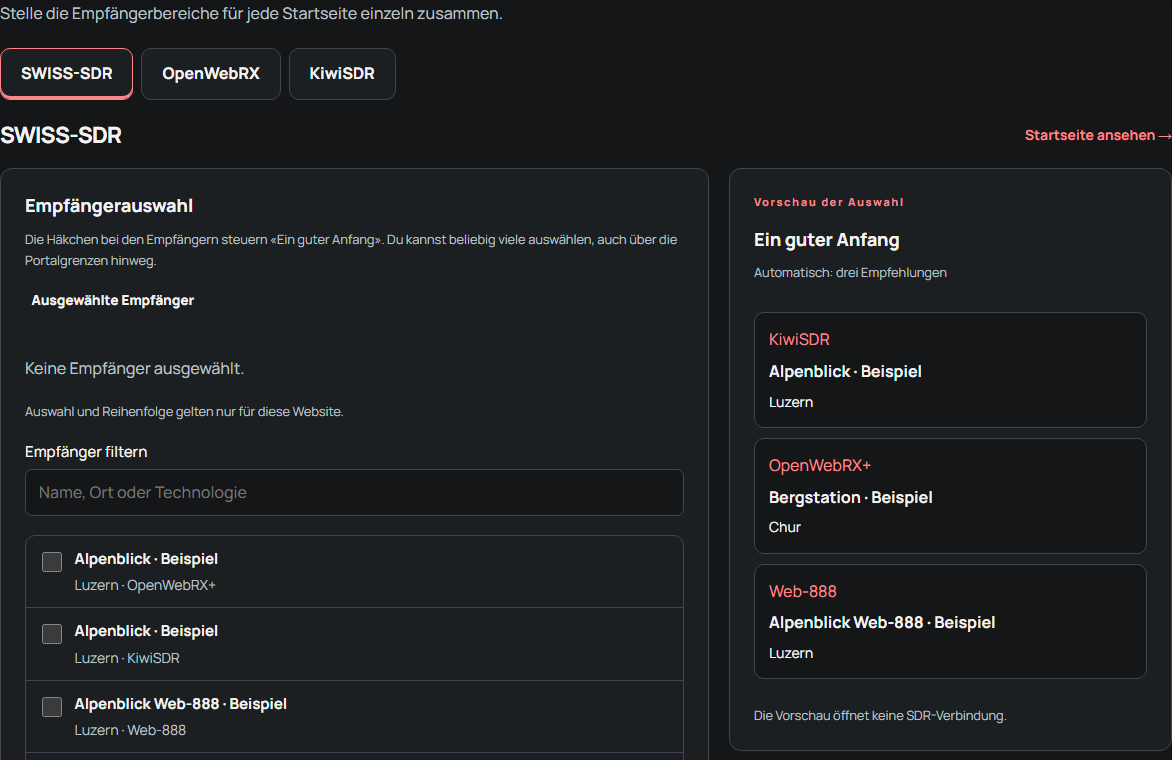Focus the Empfänger filtern search field
Image resolution: width=1172 pixels, height=760 pixels.
click(354, 492)
